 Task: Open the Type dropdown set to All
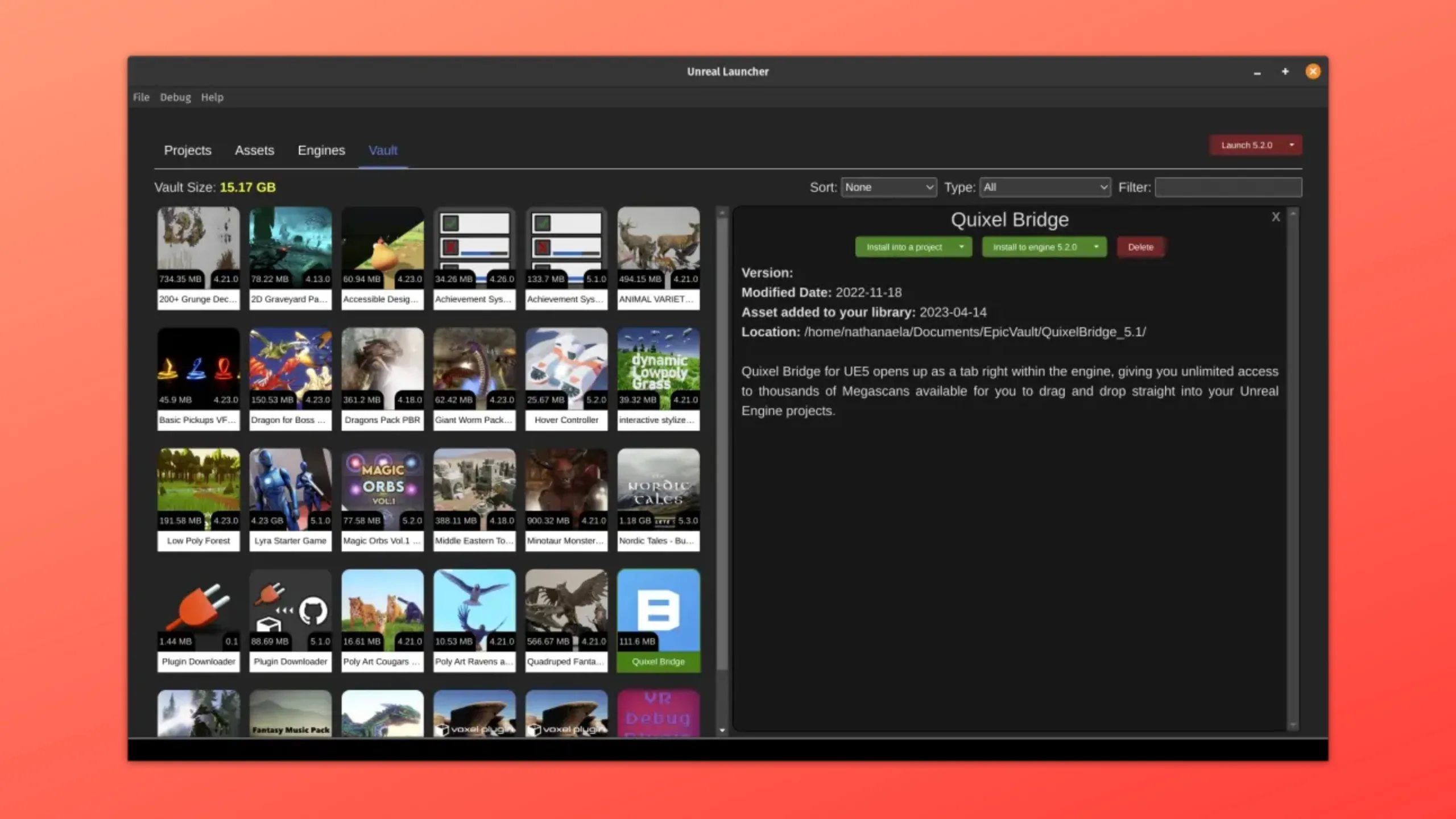click(x=1045, y=187)
